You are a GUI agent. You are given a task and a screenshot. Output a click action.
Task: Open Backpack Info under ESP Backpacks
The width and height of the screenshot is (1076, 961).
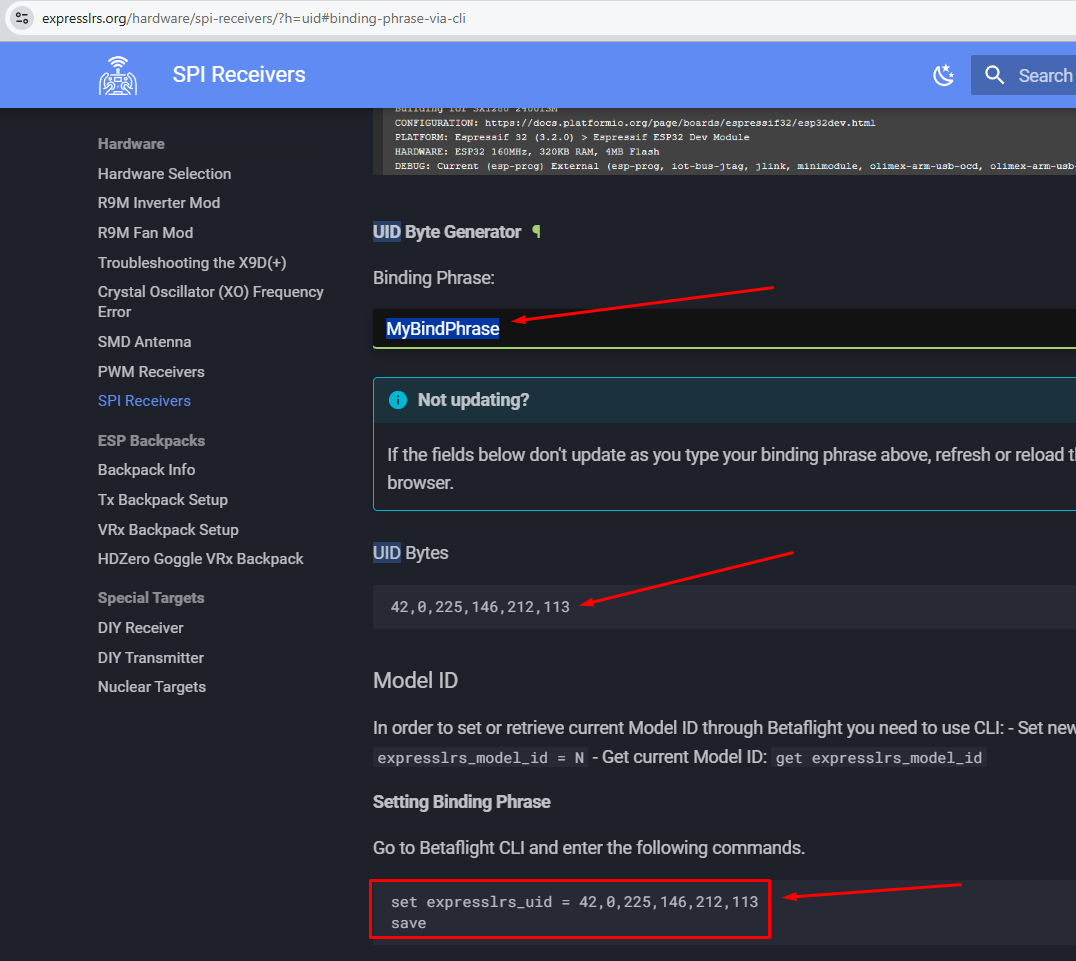click(x=146, y=469)
